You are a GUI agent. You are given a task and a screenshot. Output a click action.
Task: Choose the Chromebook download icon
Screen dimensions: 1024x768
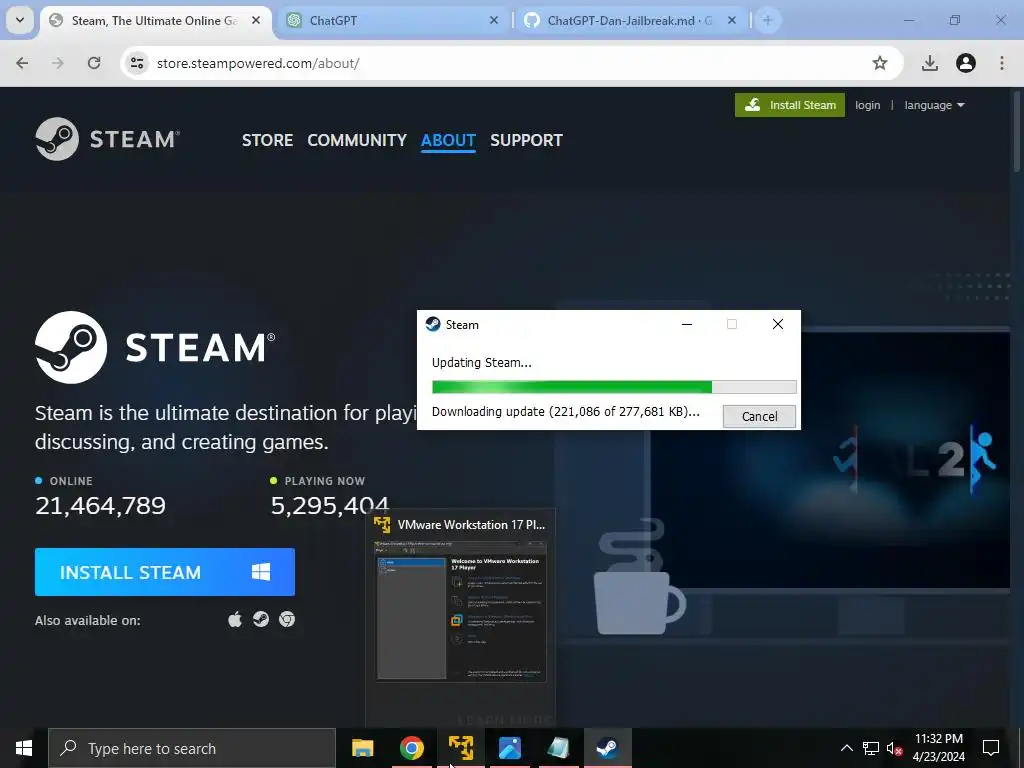click(287, 619)
